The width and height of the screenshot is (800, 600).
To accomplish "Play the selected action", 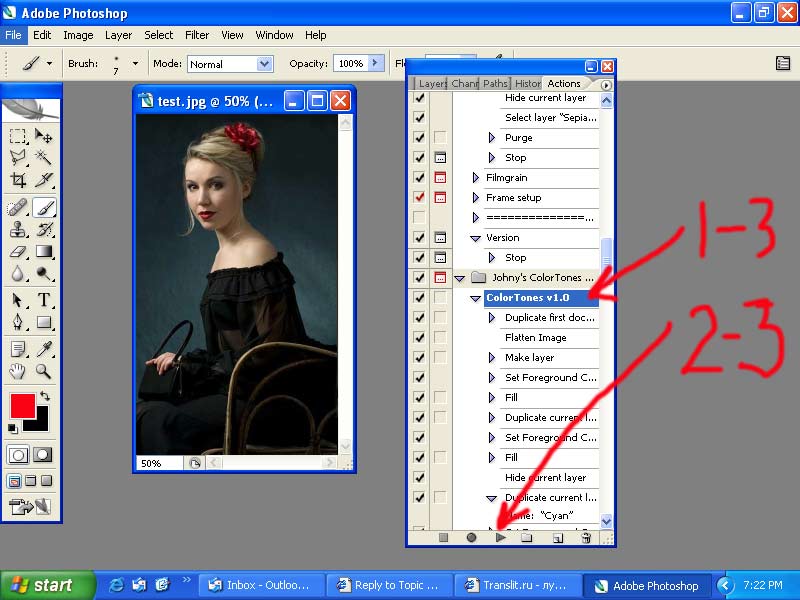I will click(501, 537).
